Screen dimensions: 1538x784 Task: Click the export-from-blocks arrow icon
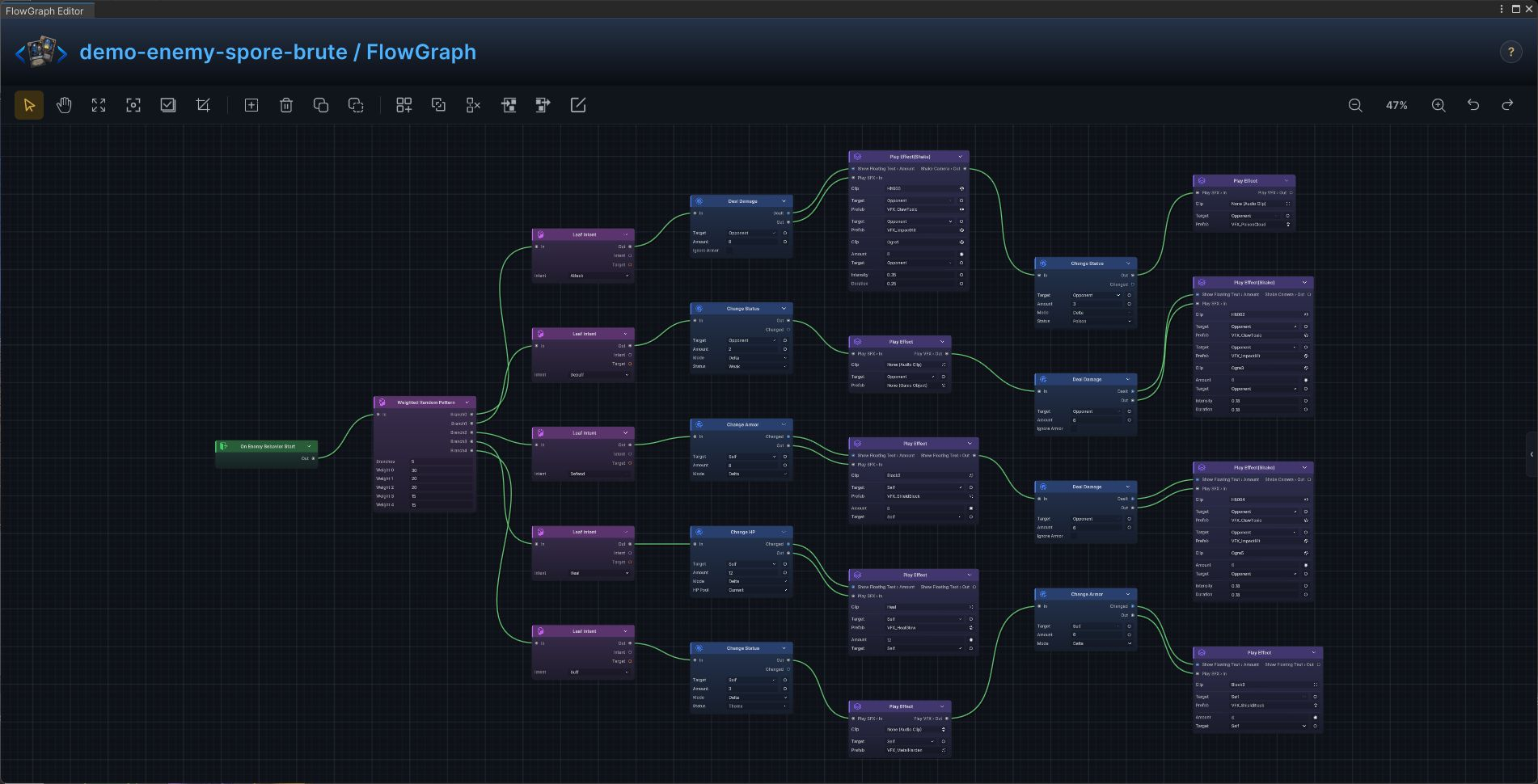click(543, 105)
